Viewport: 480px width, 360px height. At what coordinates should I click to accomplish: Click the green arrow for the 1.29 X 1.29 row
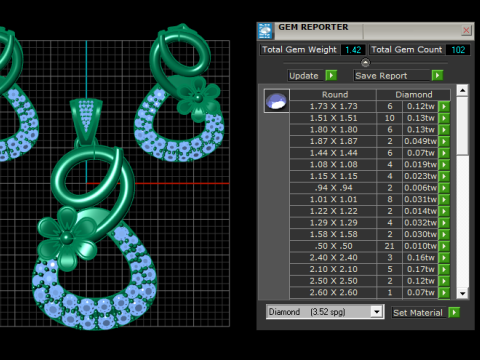pyautogui.click(x=444, y=223)
